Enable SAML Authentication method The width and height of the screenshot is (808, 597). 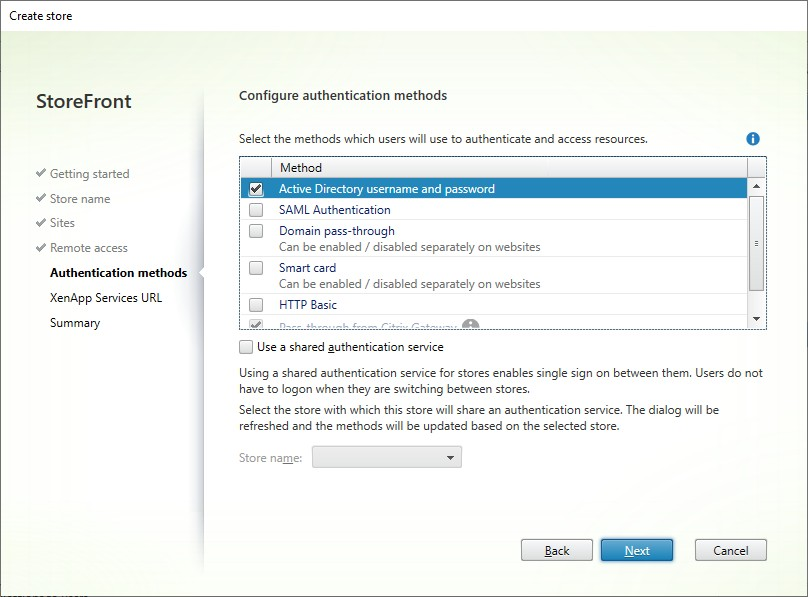click(x=257, y=210)
